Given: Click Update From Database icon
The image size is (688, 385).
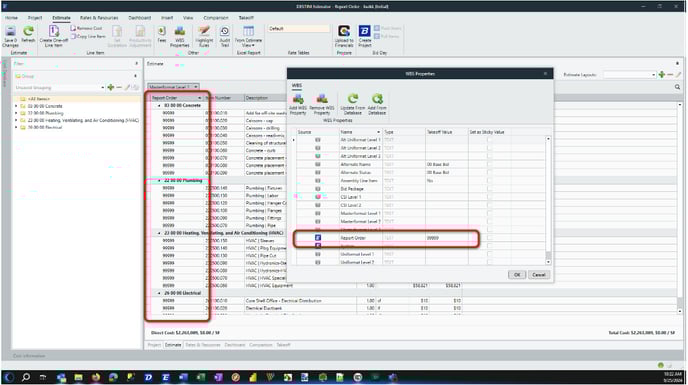Looking at the screenshot, I should coord(353,104).
